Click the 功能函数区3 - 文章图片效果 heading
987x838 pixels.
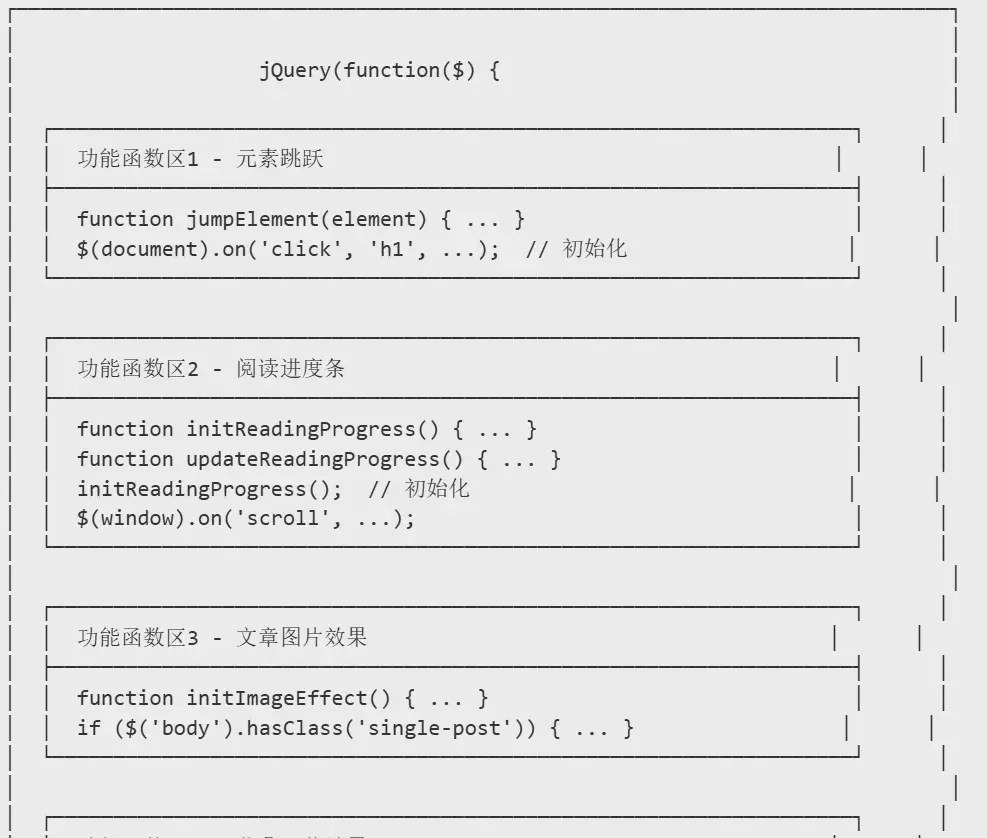[x=222, y=637]
